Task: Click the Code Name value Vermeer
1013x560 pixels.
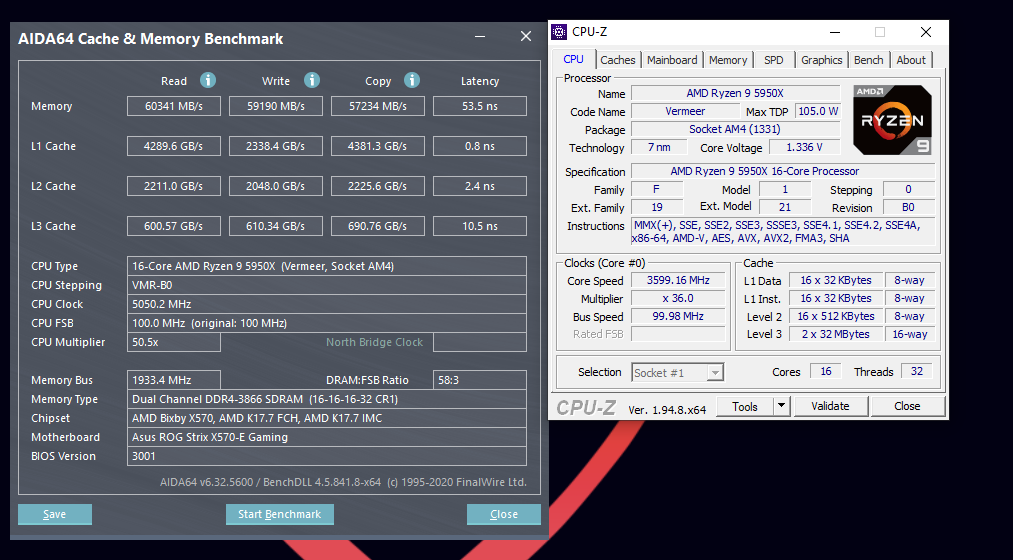Action: pos(685,111)
